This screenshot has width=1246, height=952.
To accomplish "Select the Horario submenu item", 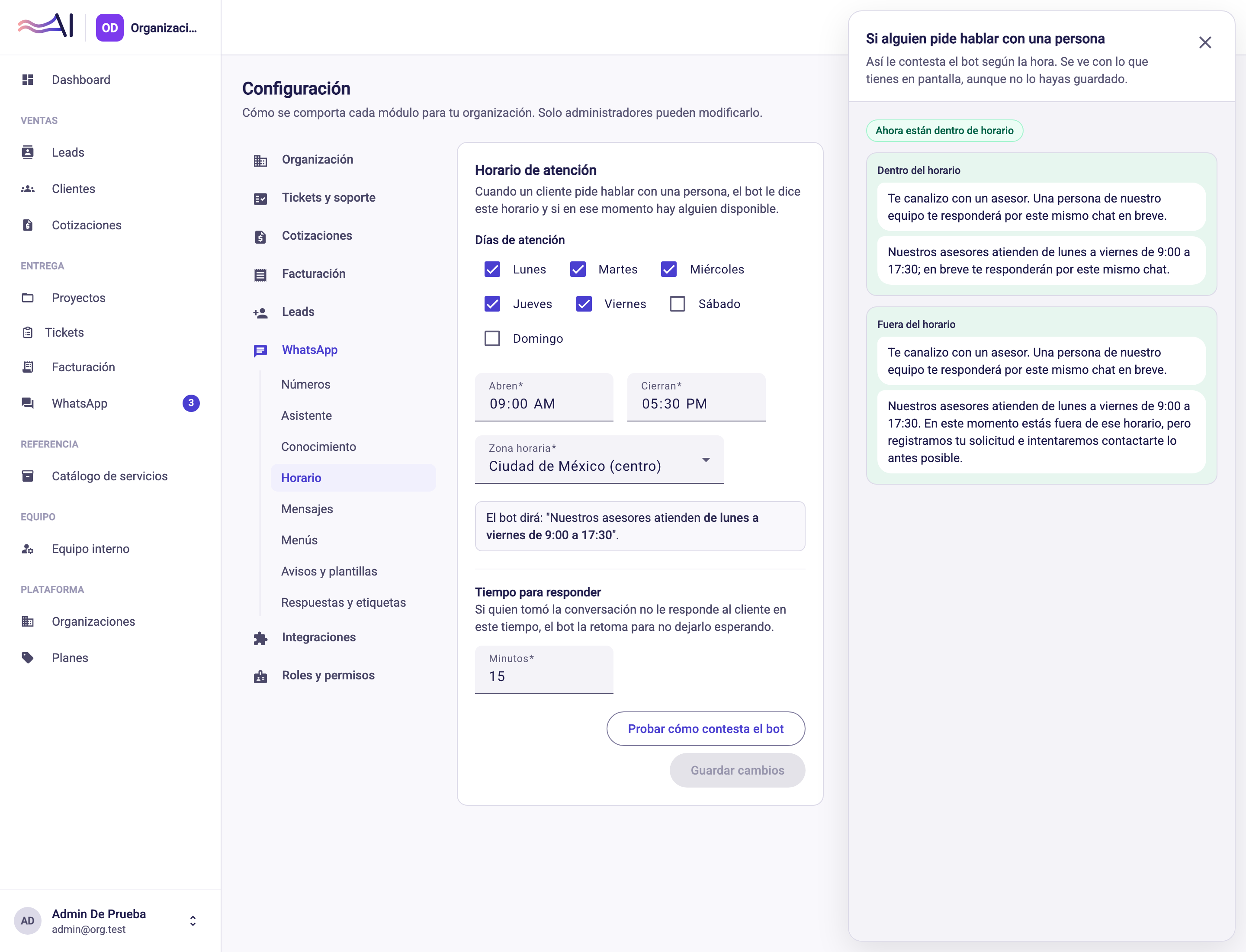I will click(353, 478).
